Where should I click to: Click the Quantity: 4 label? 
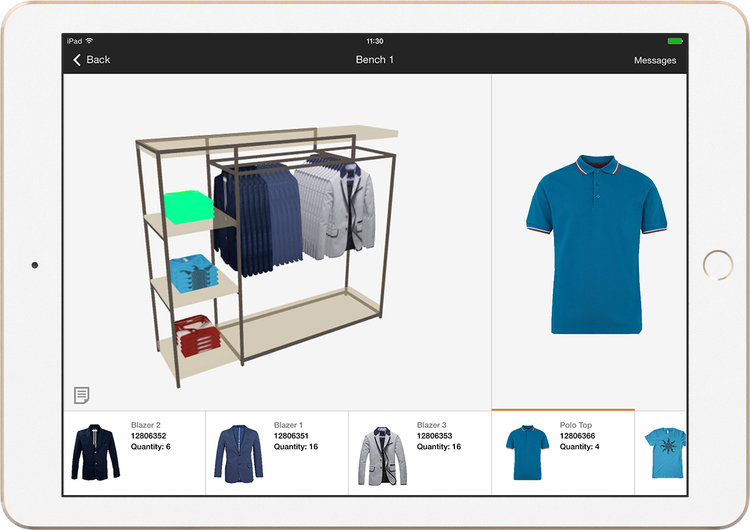tap(579, 447)
